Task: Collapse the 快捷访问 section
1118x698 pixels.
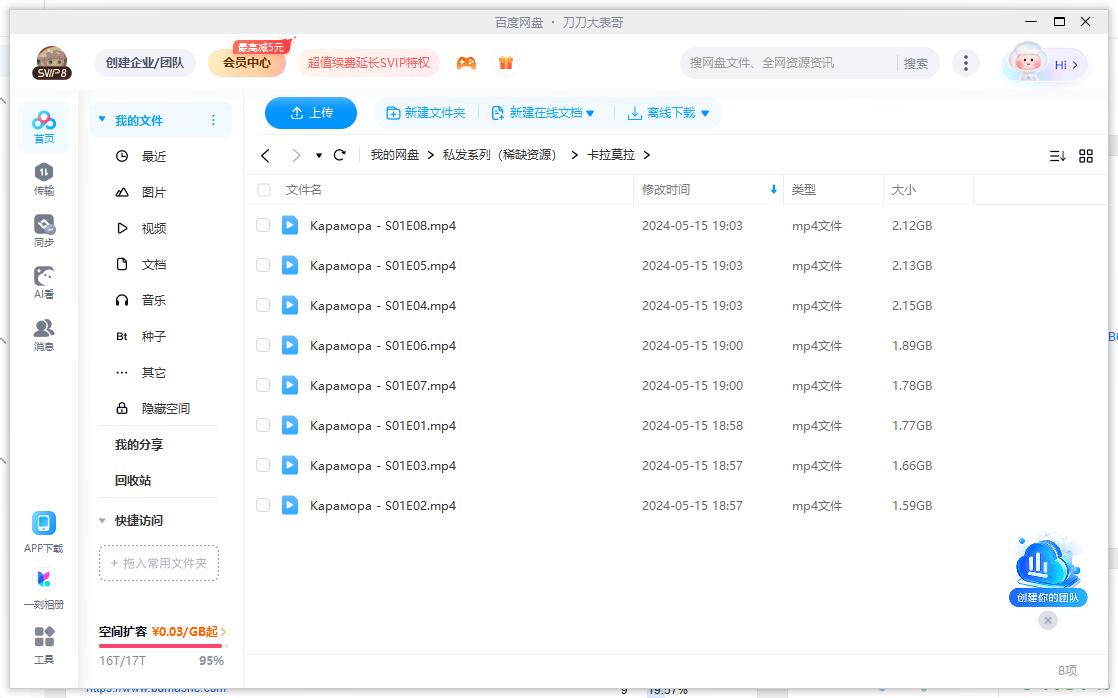Action: 102,520
